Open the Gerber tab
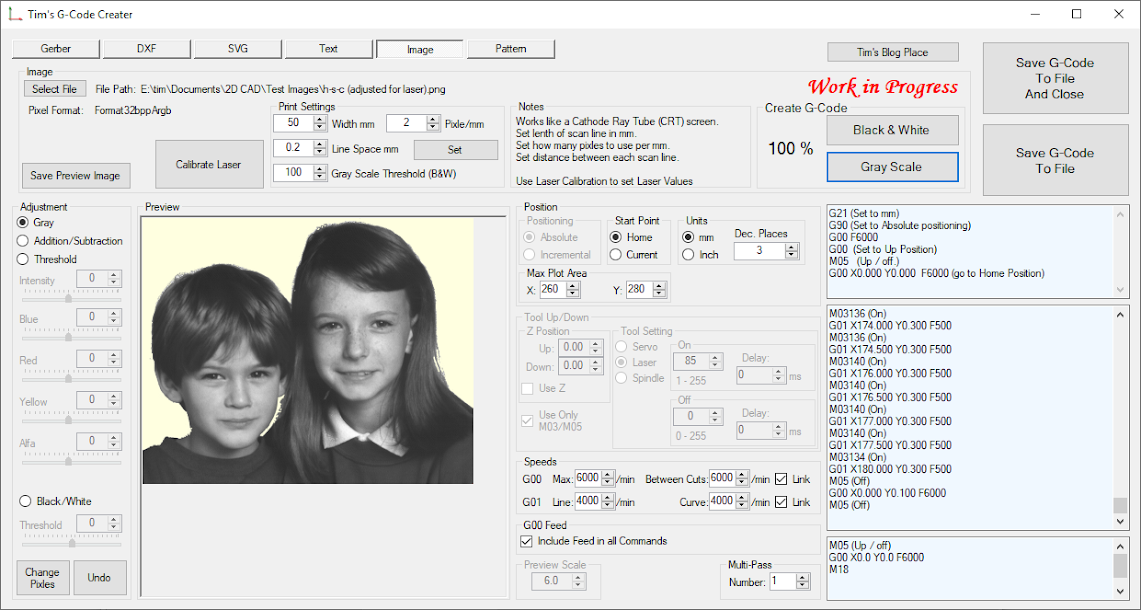This screenshot has height=610, width=1141. [x=56, y=49]
